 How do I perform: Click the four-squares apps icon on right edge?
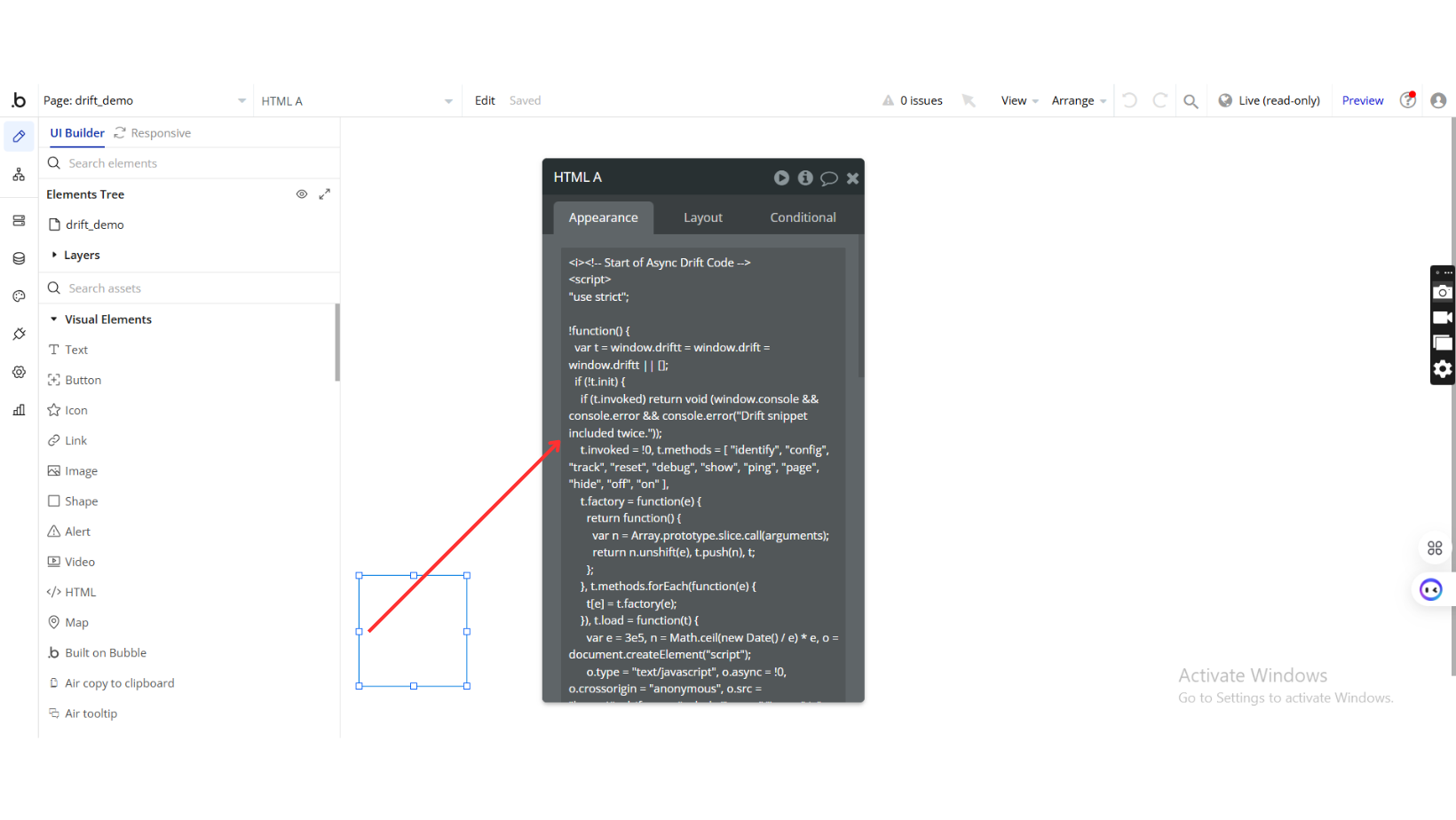pos(1435,548)
